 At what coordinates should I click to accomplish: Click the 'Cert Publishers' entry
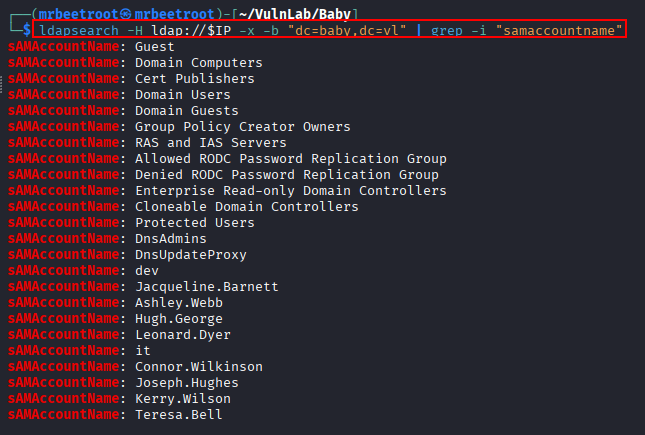pos(195,79)
